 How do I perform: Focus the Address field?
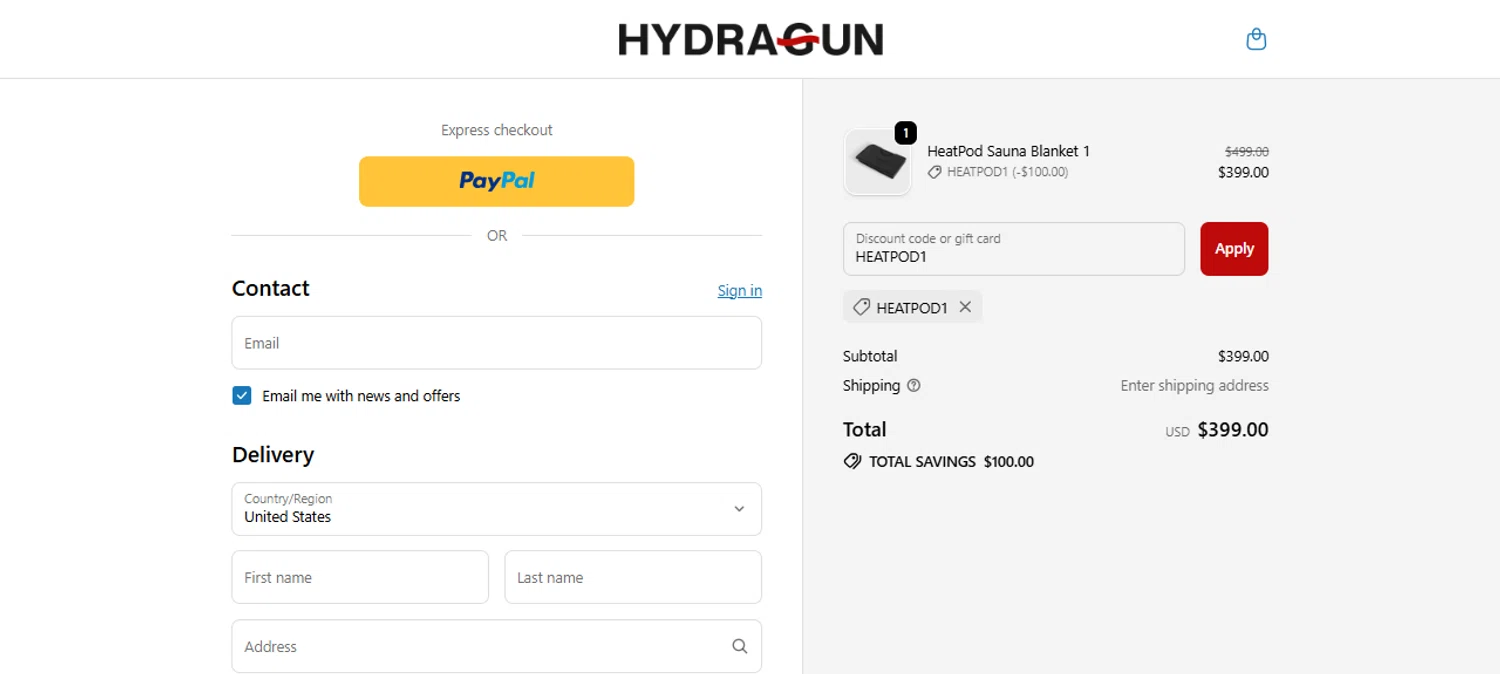pos(497,646)
